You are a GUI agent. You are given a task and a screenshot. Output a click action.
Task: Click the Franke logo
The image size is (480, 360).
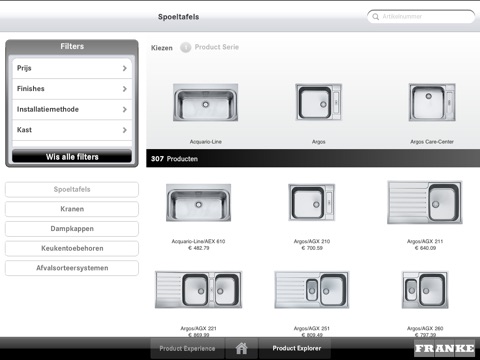coord(445,348)
